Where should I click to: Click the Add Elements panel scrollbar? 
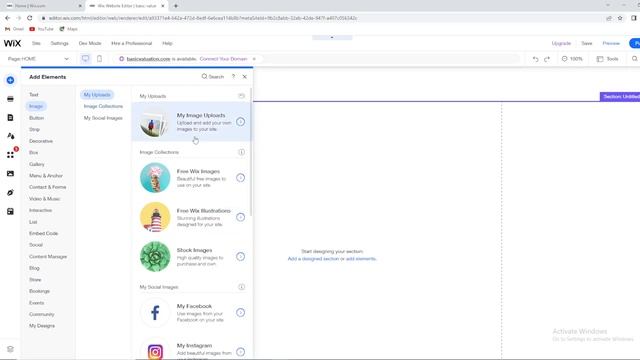tap(251, 152)
